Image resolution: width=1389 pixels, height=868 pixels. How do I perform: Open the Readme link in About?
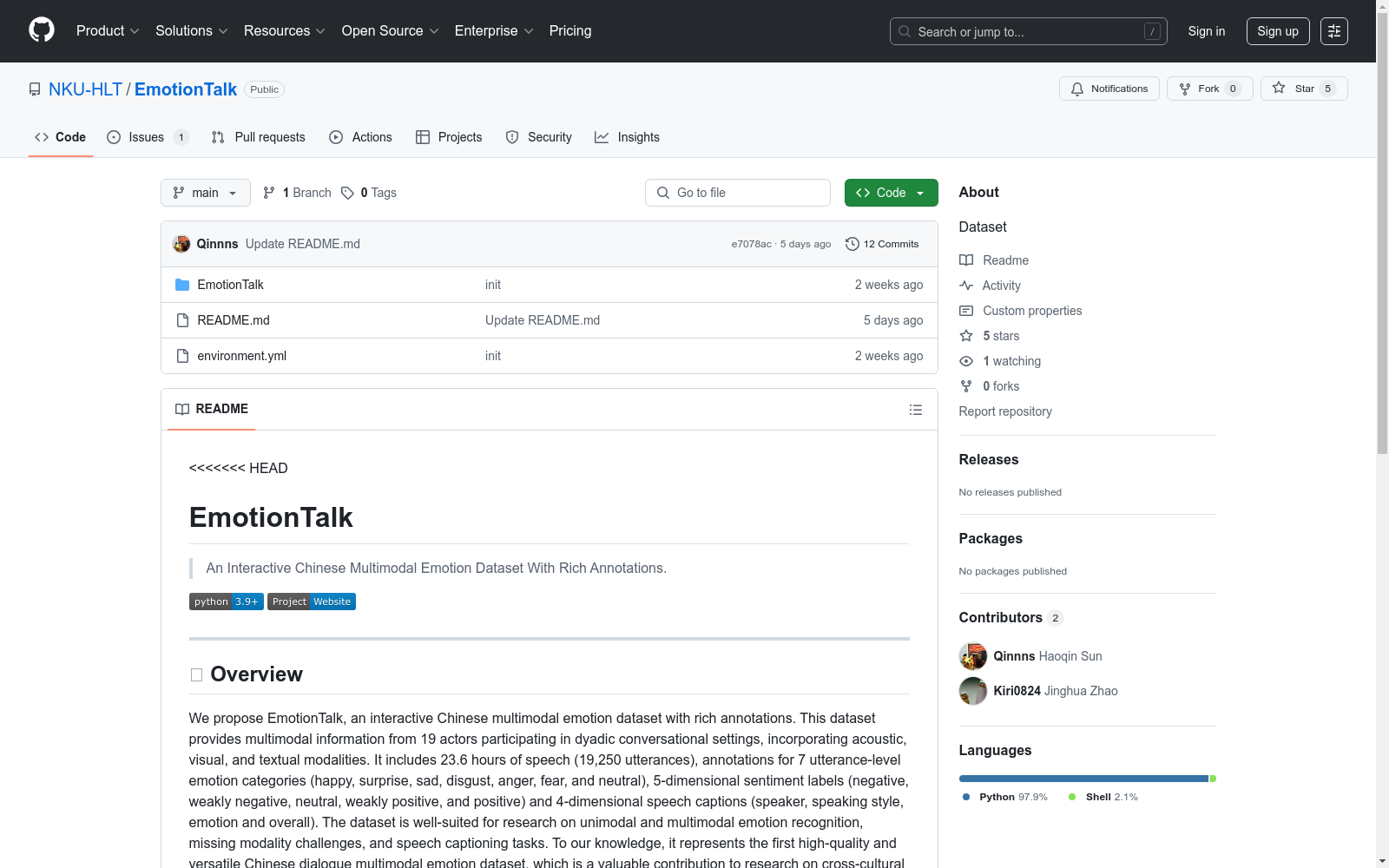(x=994, y=260)
